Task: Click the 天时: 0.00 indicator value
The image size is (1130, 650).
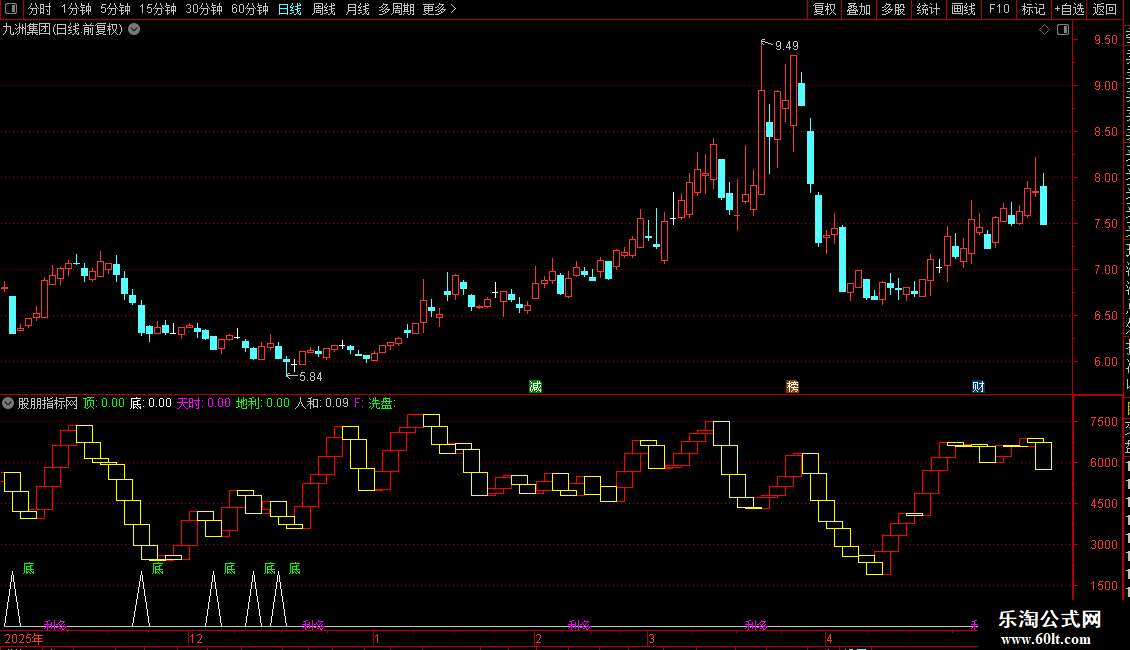Action: 204,404
